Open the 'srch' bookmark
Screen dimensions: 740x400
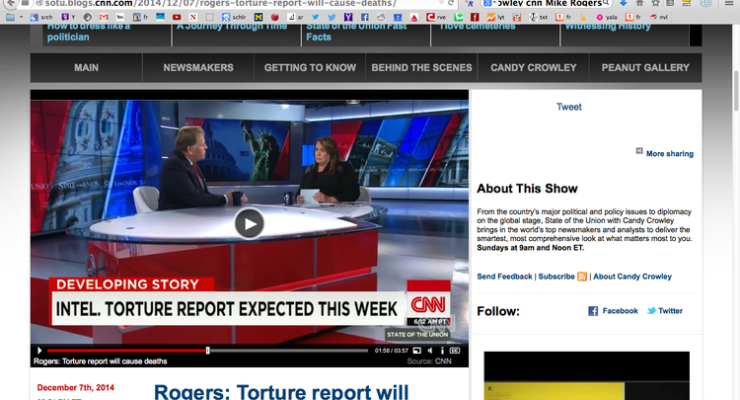click(x=41, y=17)
